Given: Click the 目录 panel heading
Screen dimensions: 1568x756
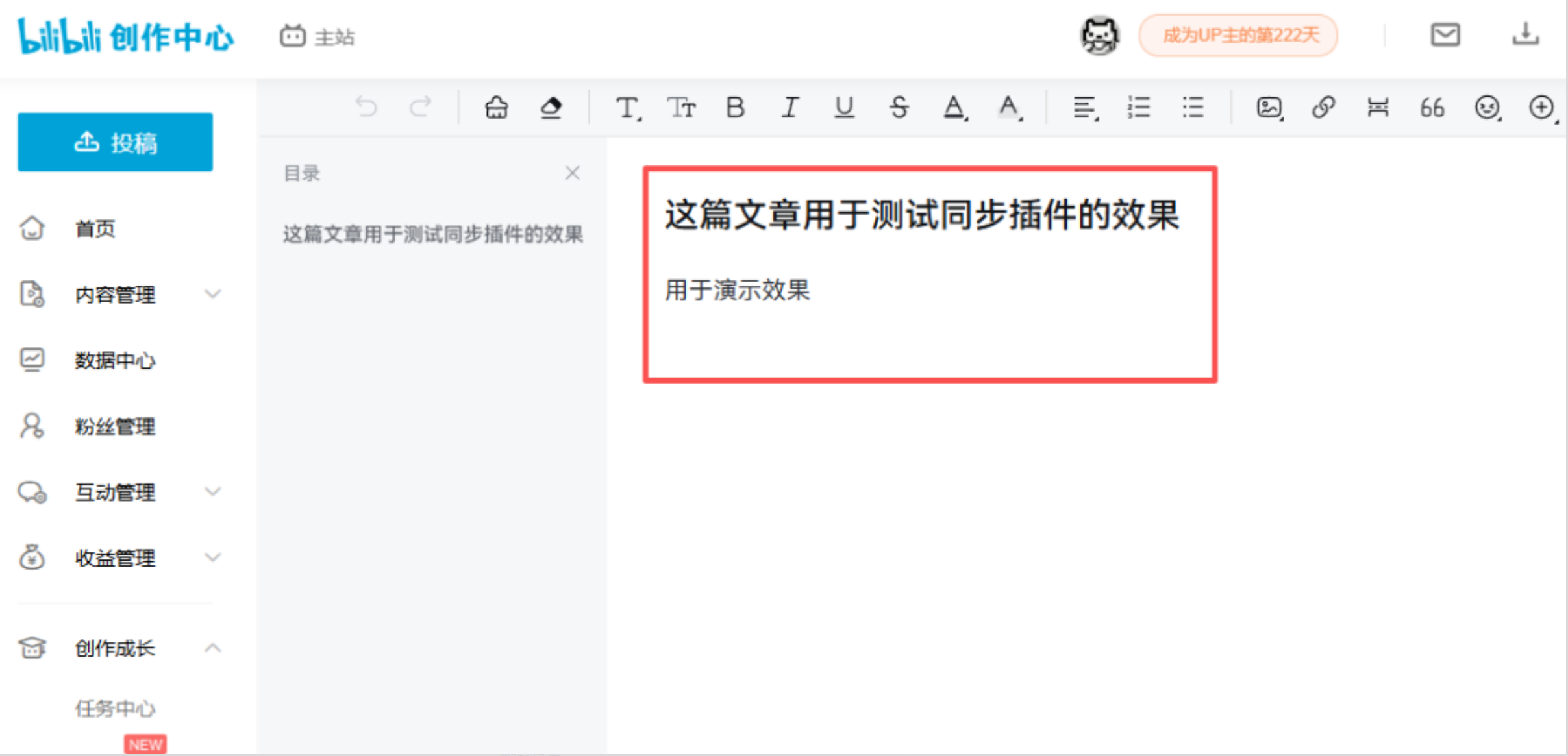Looking at the screenshot, I should 302,173.
